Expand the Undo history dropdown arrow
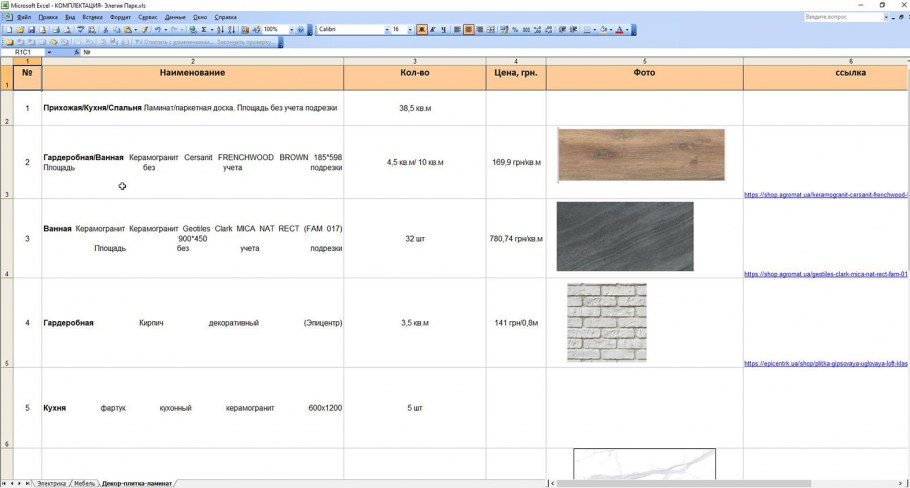Image resolution: width=910 pixels, height=488 pixels. point(165,29)
